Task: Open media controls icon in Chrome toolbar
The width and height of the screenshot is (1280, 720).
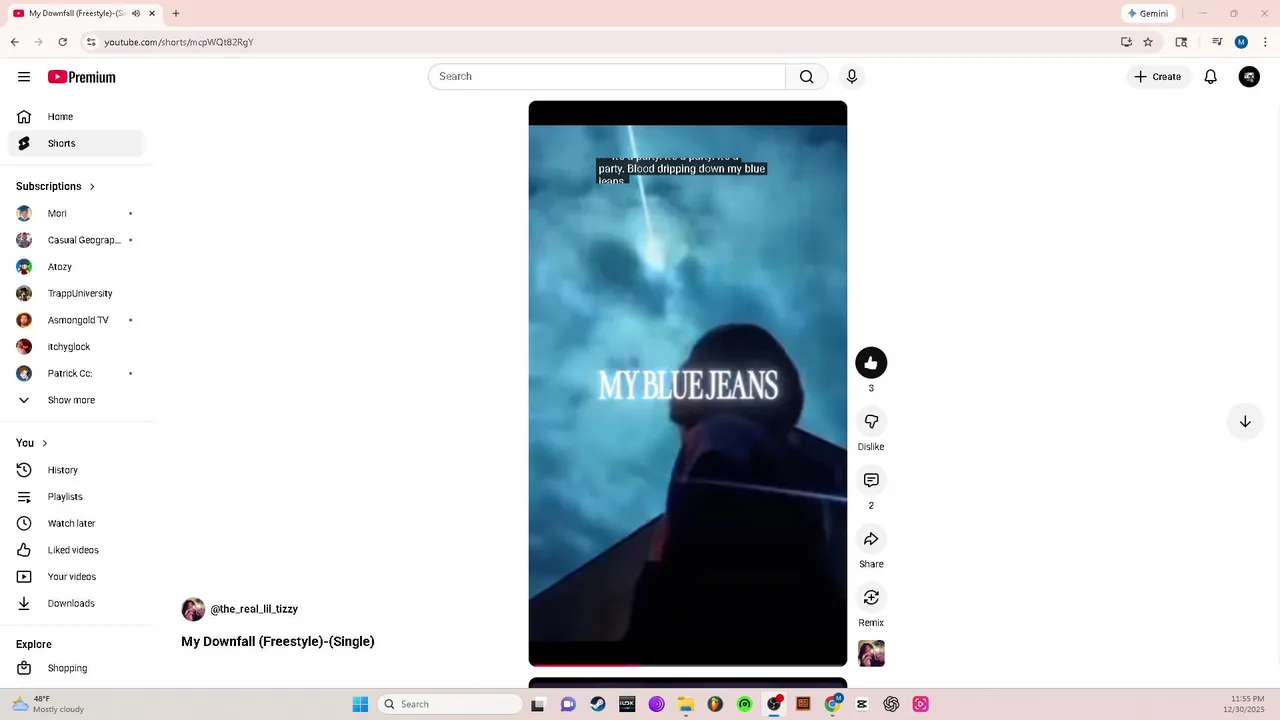Action: pos(1217,42)
